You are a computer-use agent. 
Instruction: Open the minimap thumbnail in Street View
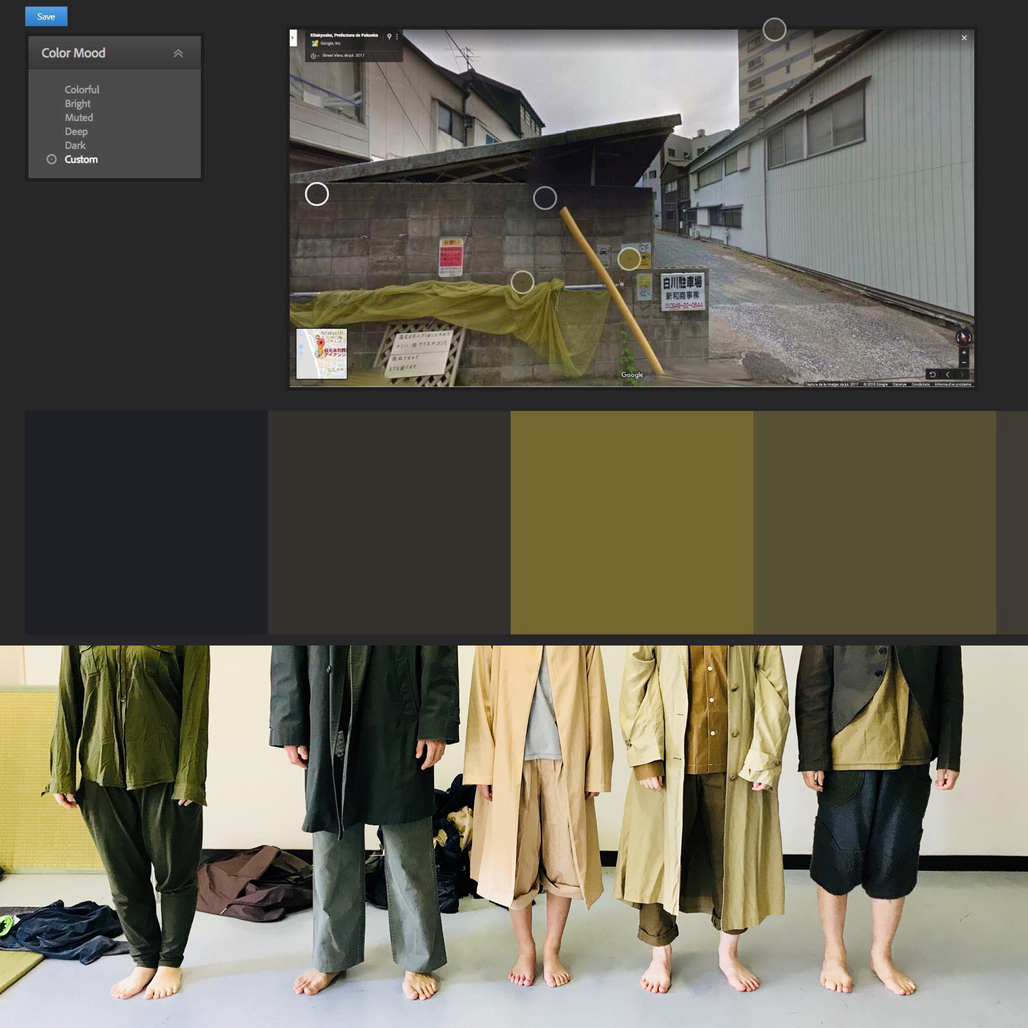[x=321, y=354]
